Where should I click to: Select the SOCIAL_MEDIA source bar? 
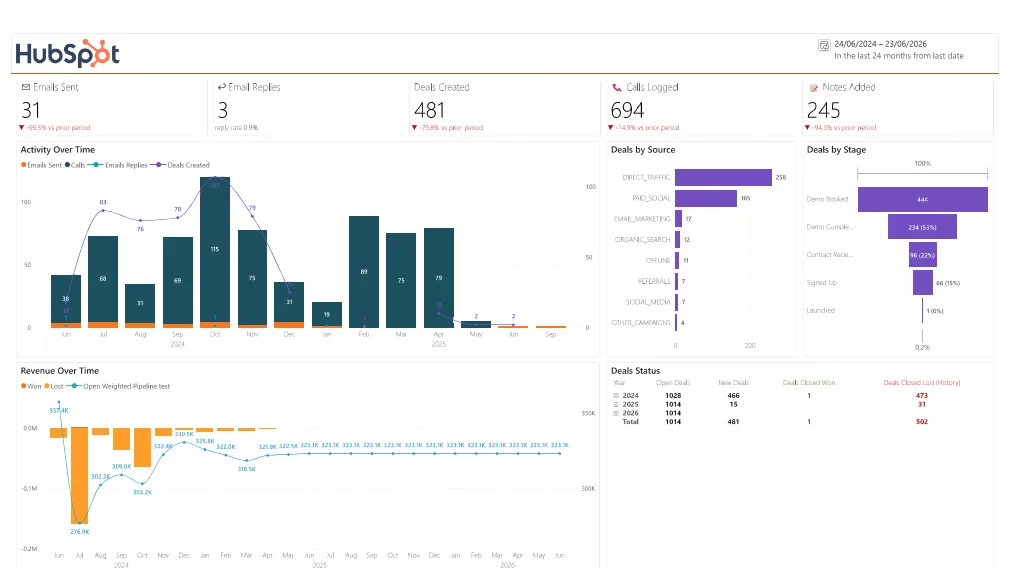[x=677, y=302]
